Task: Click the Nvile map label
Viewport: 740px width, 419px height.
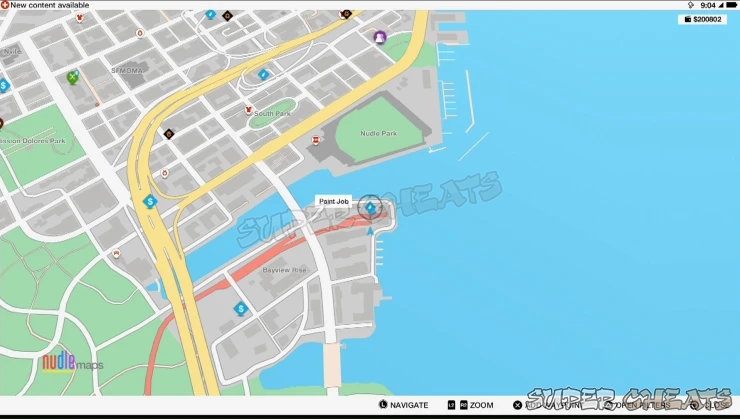Action: pyautogui.click(x=12, y=52)
